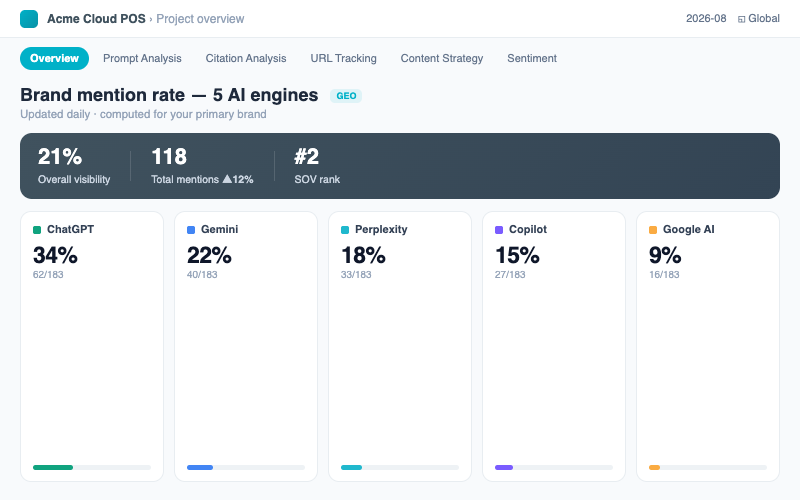Click the 16/183 count under Google AI
The height and width of the screenshot is (500, 800).
tap(664, 274)
